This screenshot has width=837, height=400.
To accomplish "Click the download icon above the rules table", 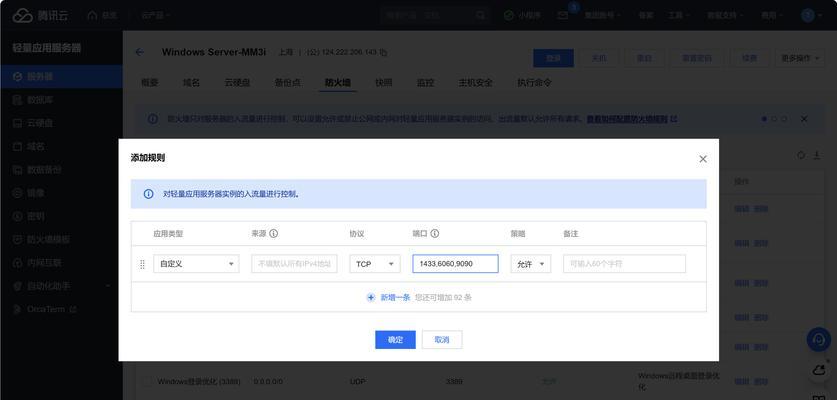I will point(816,155).
